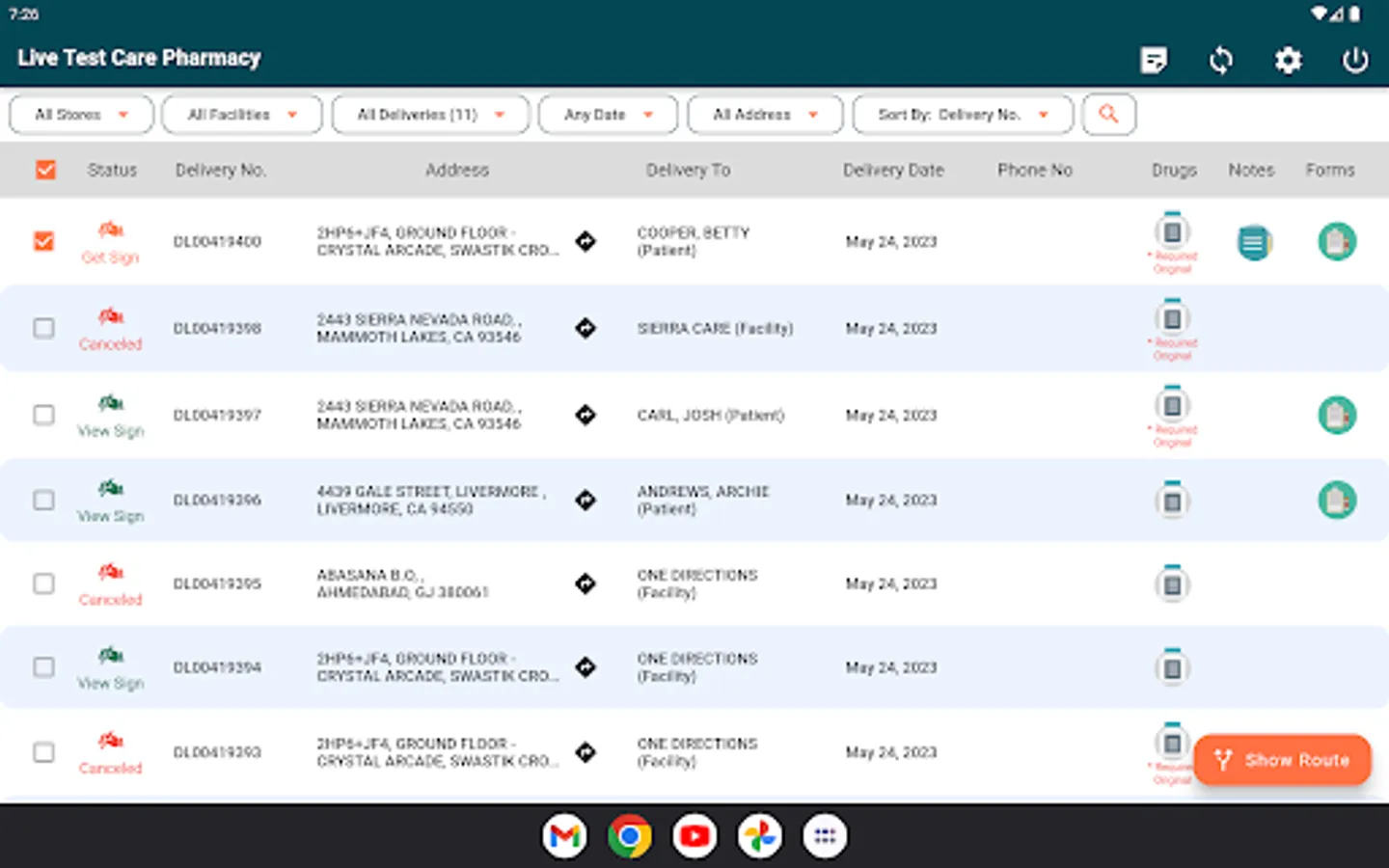This screenshot has height=868, width=1389.
Task: Expand the Any Date filter
Action: pyautogui.click(x=608, y=115)
